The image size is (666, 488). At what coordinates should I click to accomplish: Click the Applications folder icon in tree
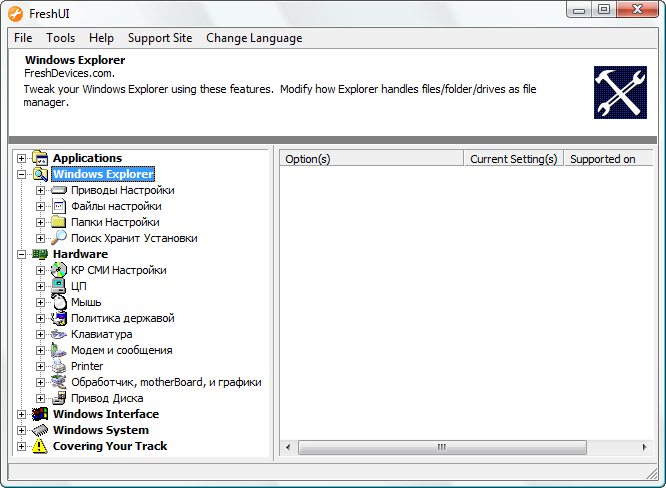click(x=40, y=158)
